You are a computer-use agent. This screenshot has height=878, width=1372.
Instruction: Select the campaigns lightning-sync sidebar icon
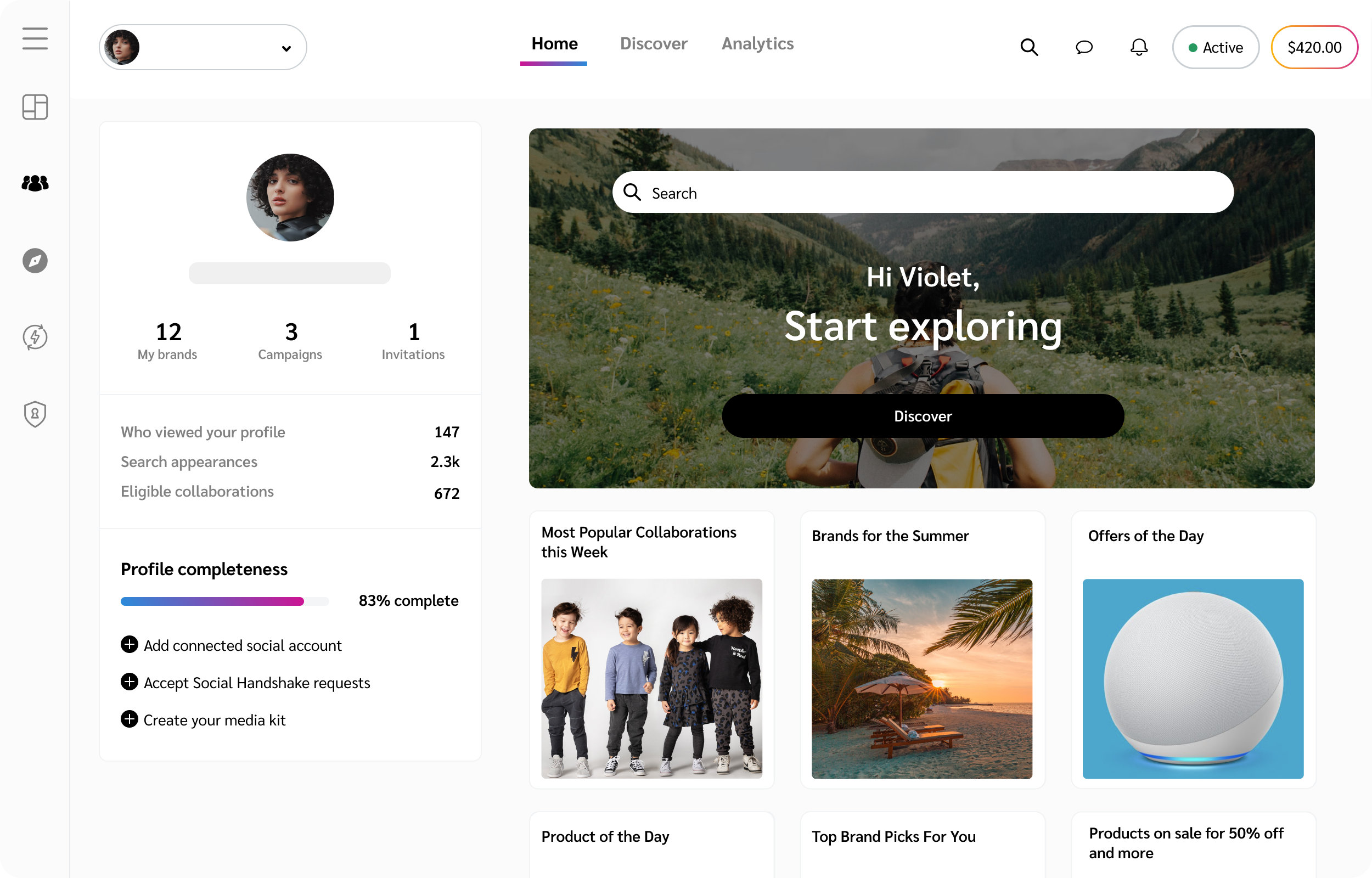coord(35,337)
